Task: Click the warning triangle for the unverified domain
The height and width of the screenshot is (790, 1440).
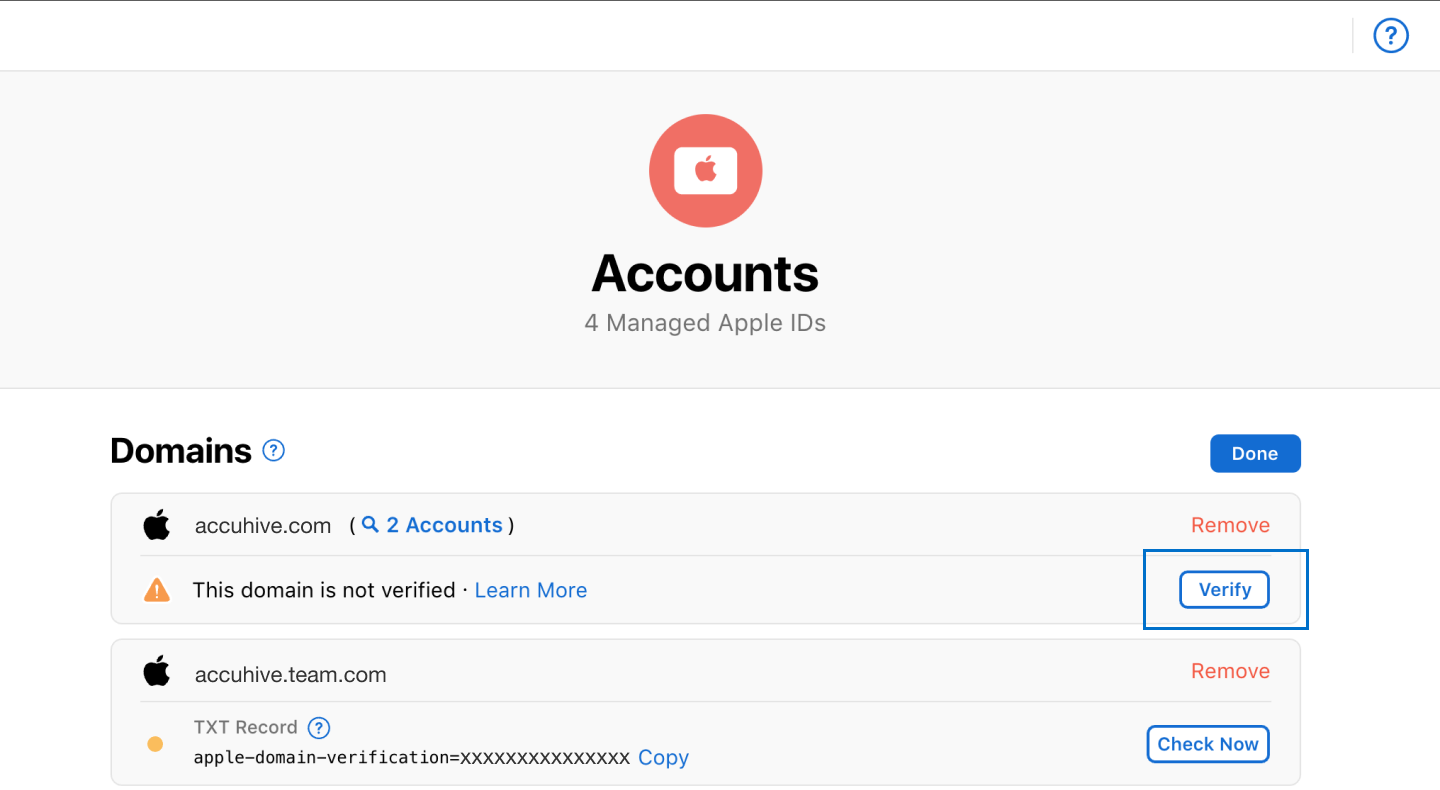Action: tap(156, 590)
